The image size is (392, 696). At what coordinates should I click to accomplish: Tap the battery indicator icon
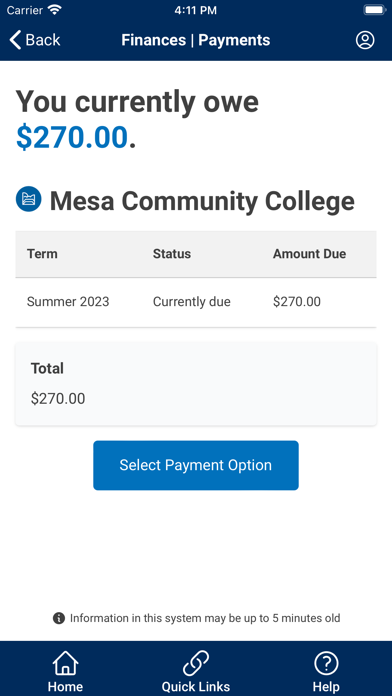(375, 10)
